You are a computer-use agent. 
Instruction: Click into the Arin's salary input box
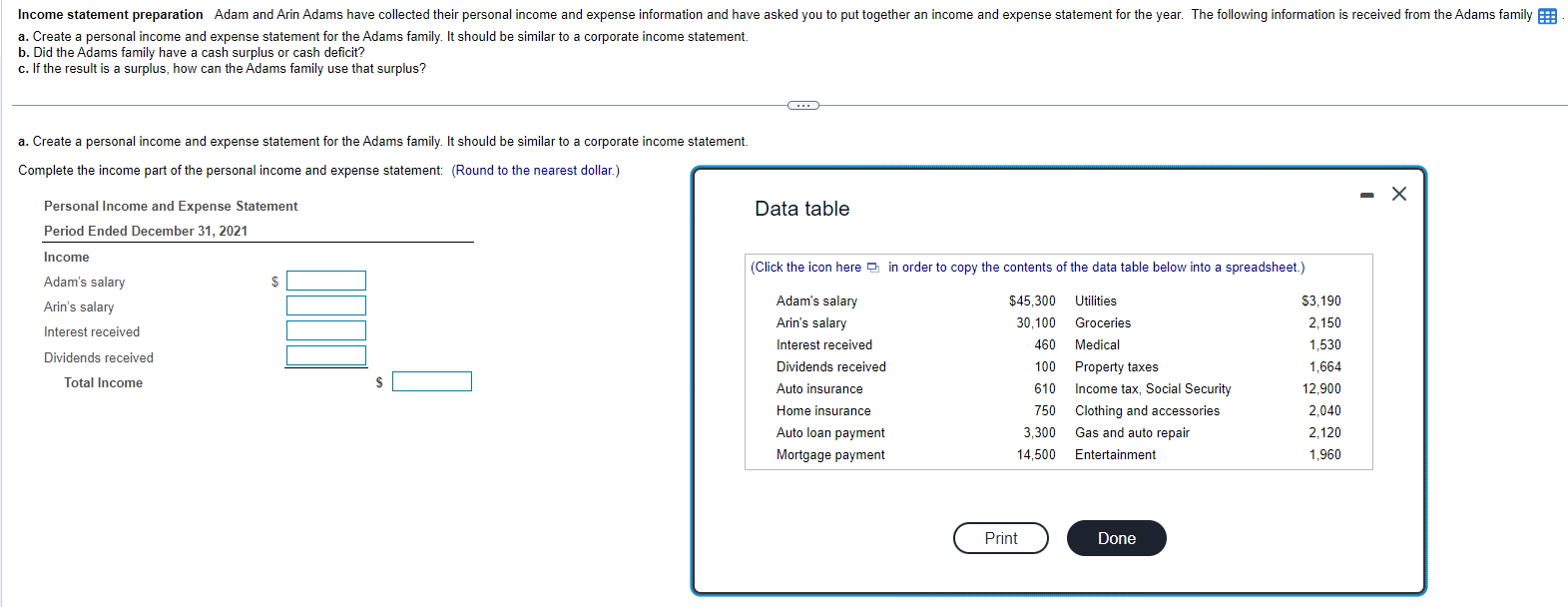click(325, 305)
